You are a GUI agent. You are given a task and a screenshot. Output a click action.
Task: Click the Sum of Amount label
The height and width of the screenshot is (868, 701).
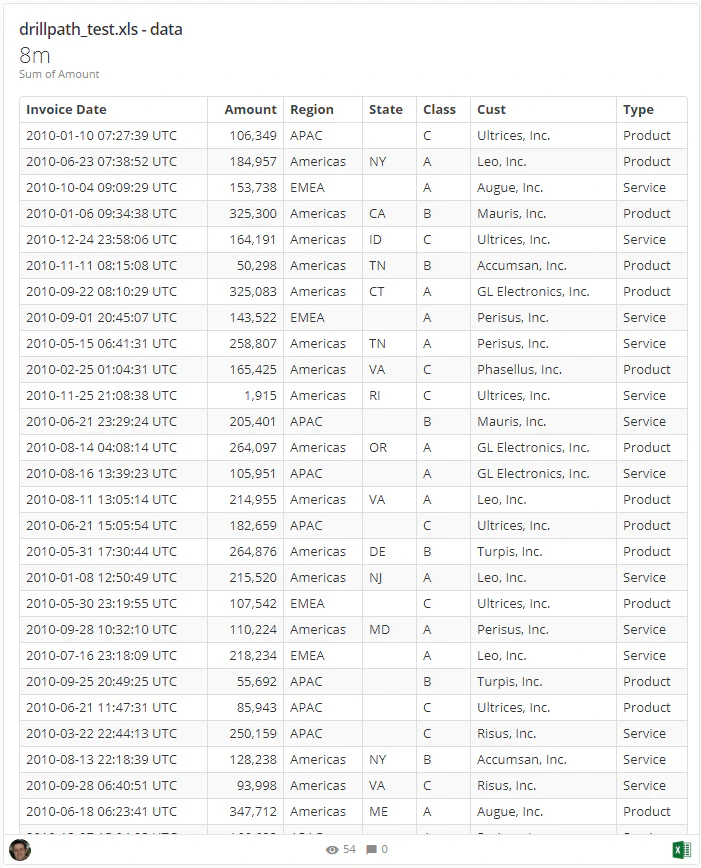pos(59,74)
